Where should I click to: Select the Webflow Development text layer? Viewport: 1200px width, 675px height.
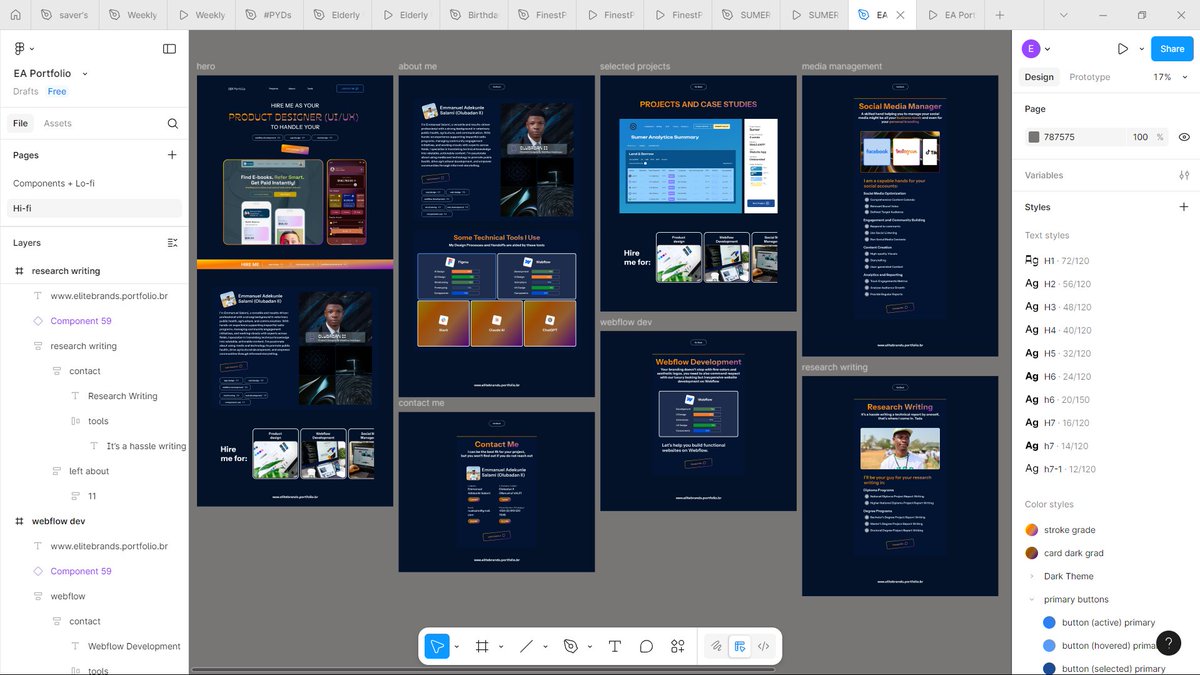click(134, 646)
